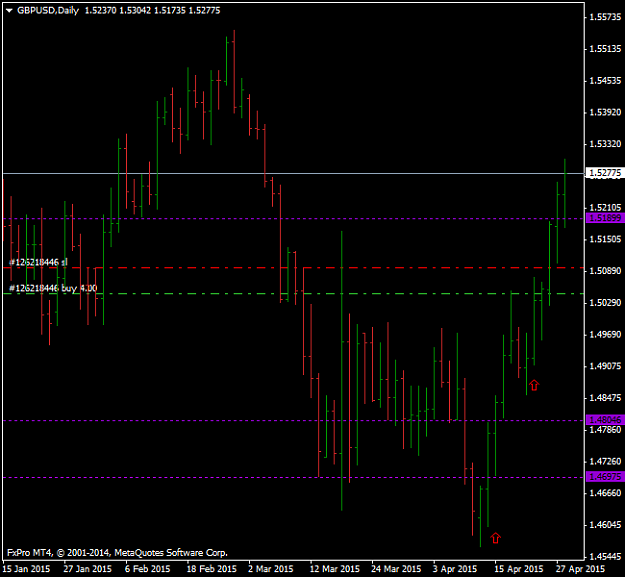Click the 1.49690 price scale value
625x577 pixels.
click(605, 334)
